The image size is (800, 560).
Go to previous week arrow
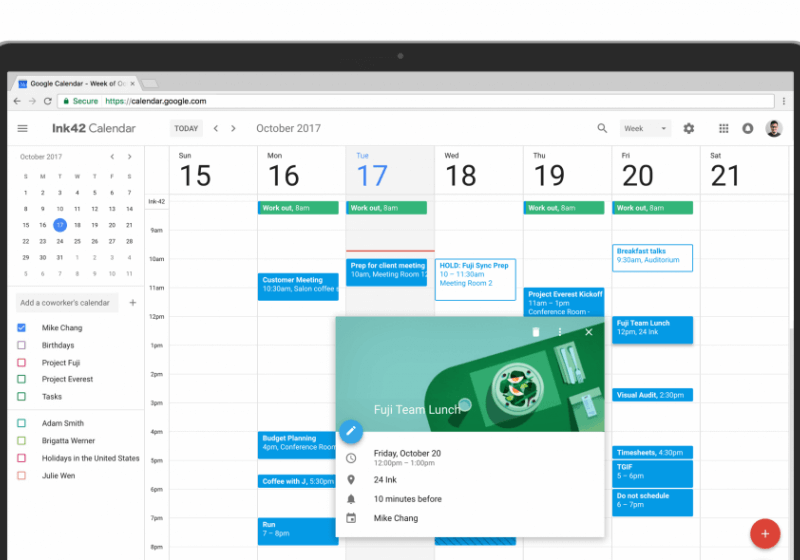(216, 129)
